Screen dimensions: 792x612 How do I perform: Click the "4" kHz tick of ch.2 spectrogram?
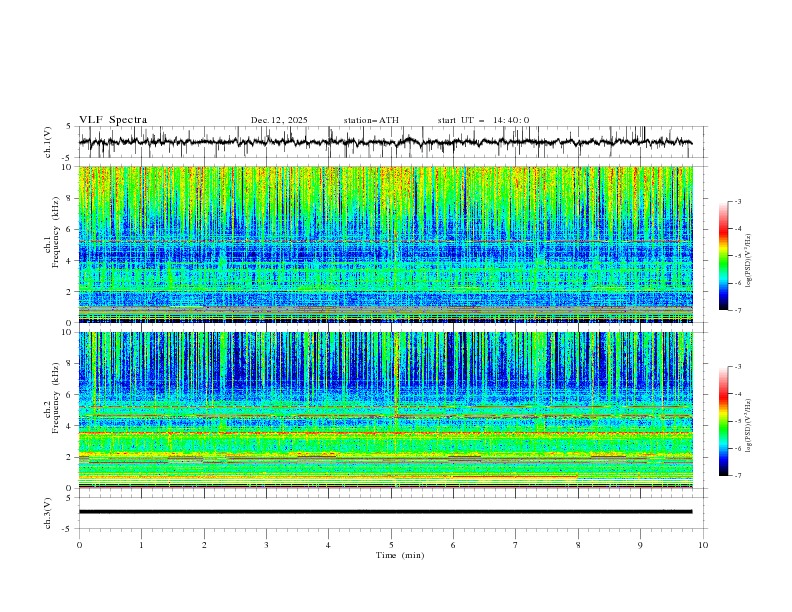(69, 426)
